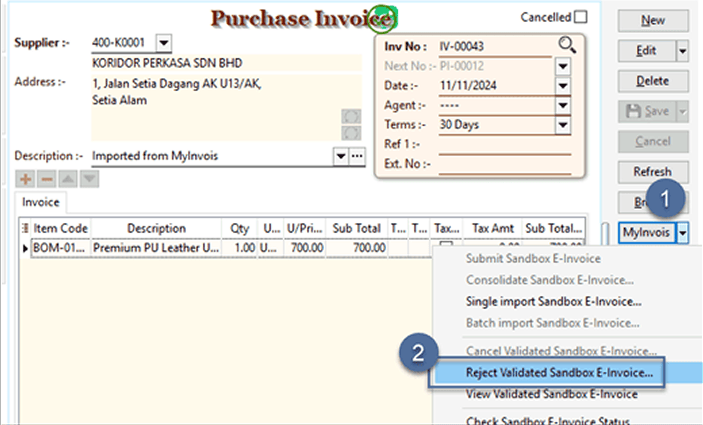
Task: Click the BOM-01 item code cell
Action: pyautogui.click(x=61, y=248)
